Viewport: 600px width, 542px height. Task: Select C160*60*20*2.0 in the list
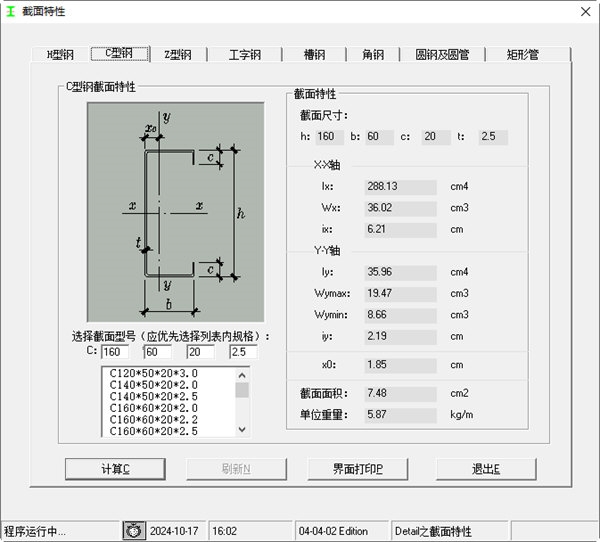click(x=153, y=408)
